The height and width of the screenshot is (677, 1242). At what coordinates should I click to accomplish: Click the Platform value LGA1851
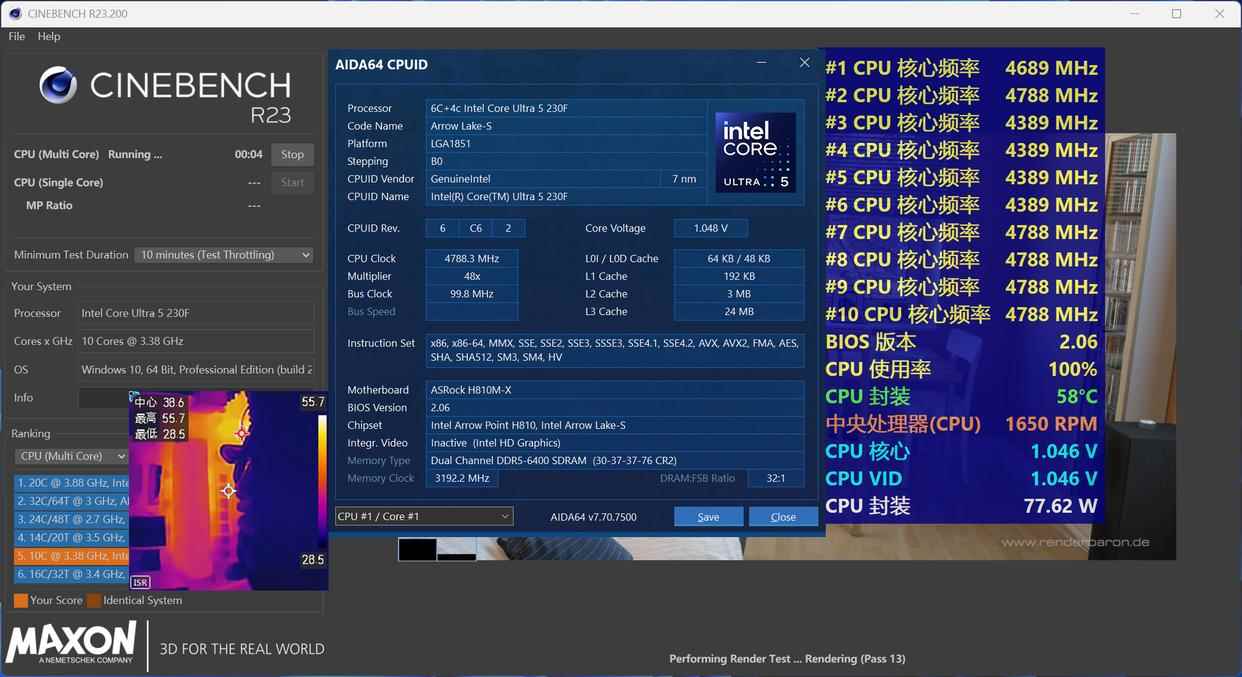(x=566, y=143)
